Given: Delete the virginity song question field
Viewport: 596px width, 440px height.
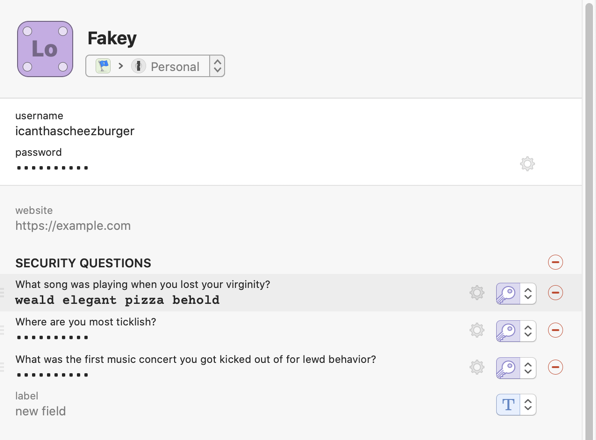Looking at the screenshot, I should 555,293.
